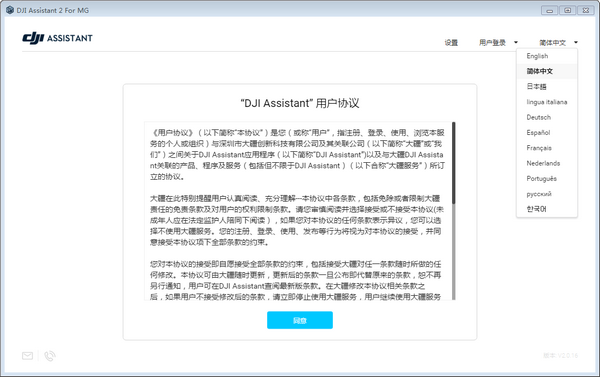Select 简体中文 in language list
This screenshot has height=377, width=600.
pos(547,71)
